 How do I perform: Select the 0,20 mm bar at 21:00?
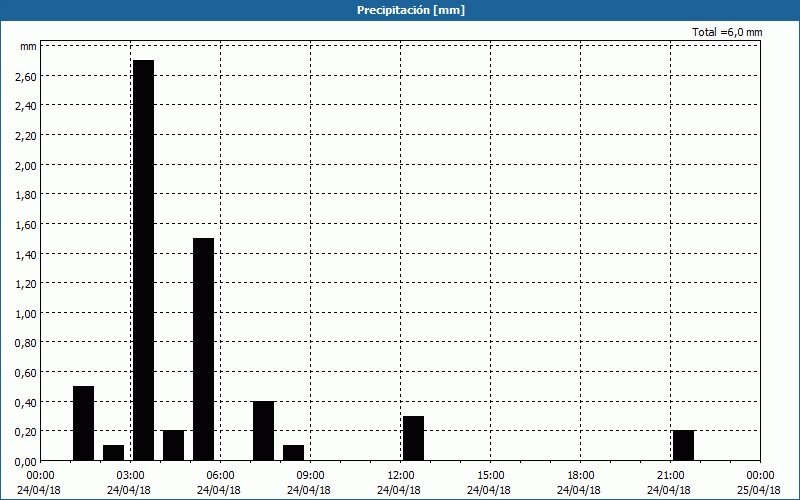pos(683,445)
